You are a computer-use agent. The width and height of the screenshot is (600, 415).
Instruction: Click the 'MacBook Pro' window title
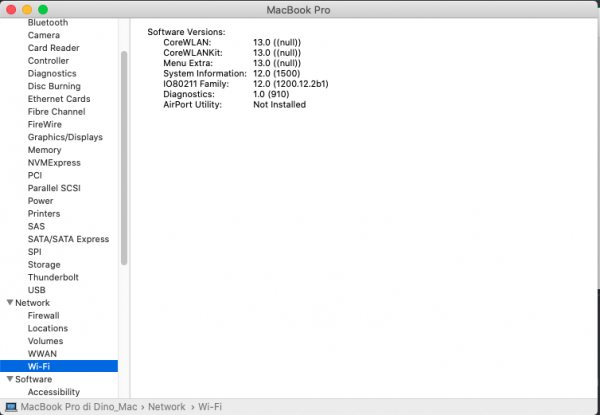click(298, 10)
